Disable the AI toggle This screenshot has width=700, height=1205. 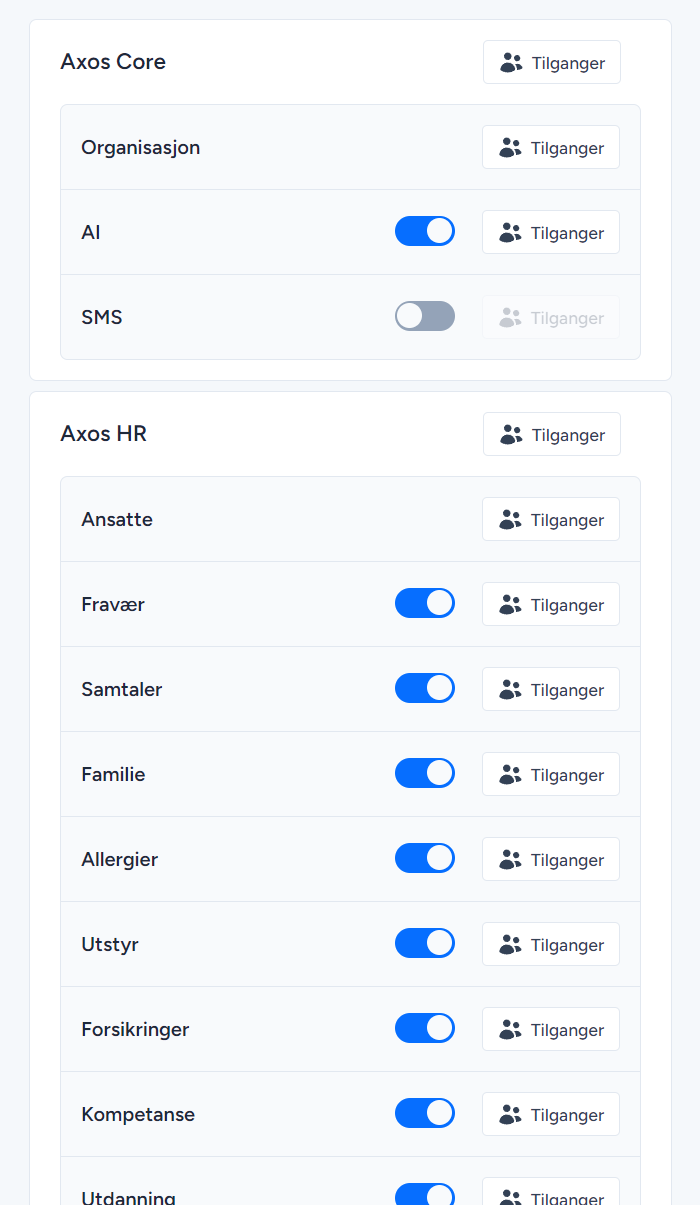[425, 231]
